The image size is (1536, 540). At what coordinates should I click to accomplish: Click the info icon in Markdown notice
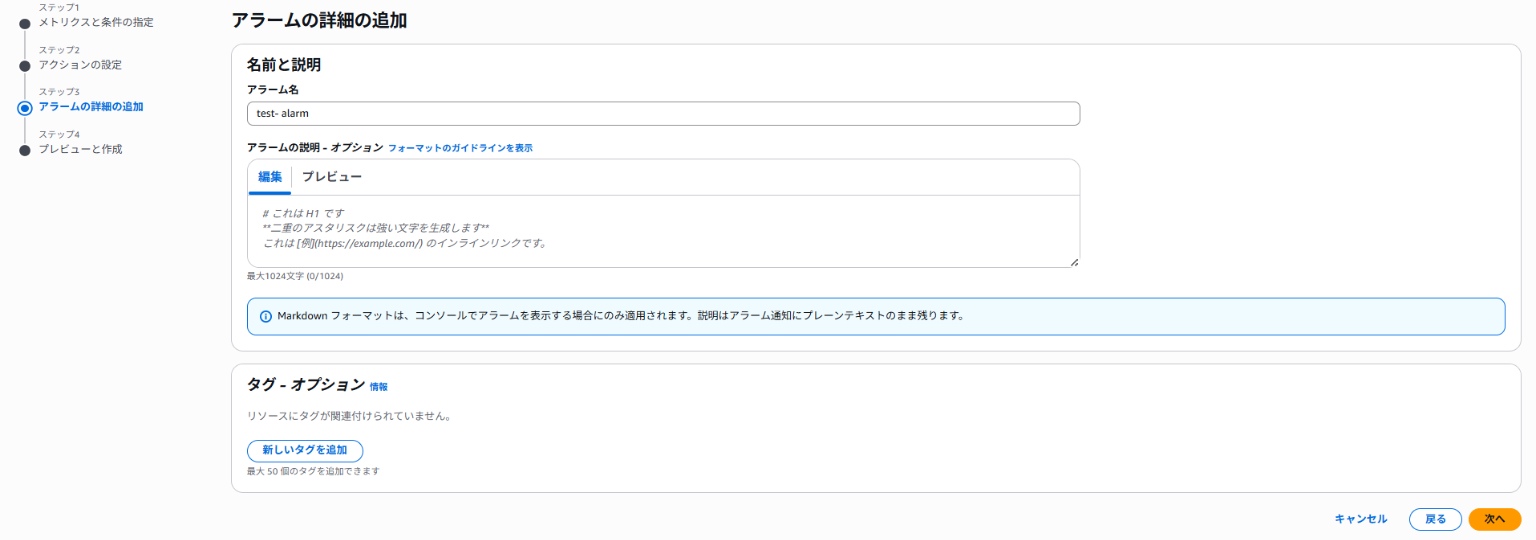coord(266,316)
